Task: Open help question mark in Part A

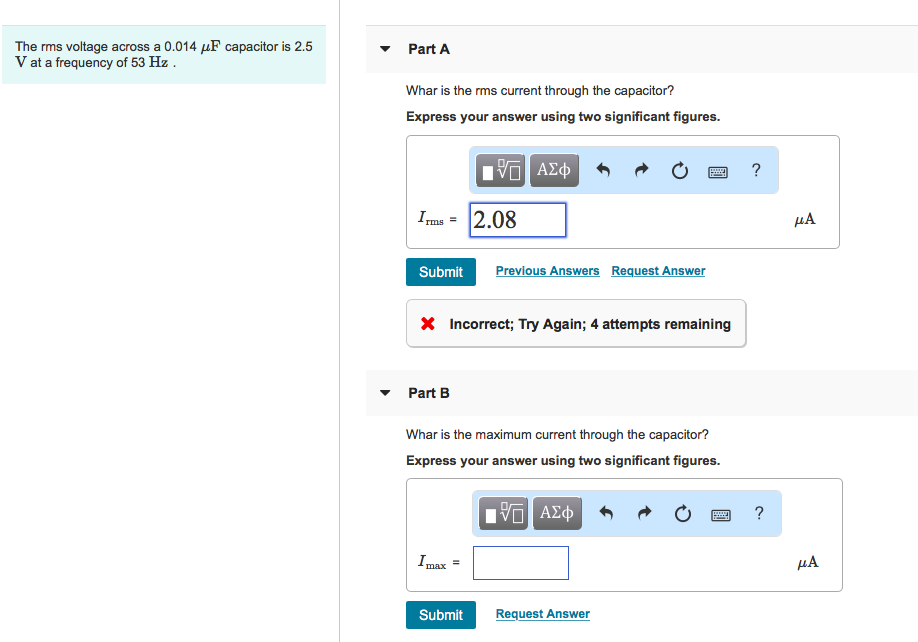Action: (756, 170)
